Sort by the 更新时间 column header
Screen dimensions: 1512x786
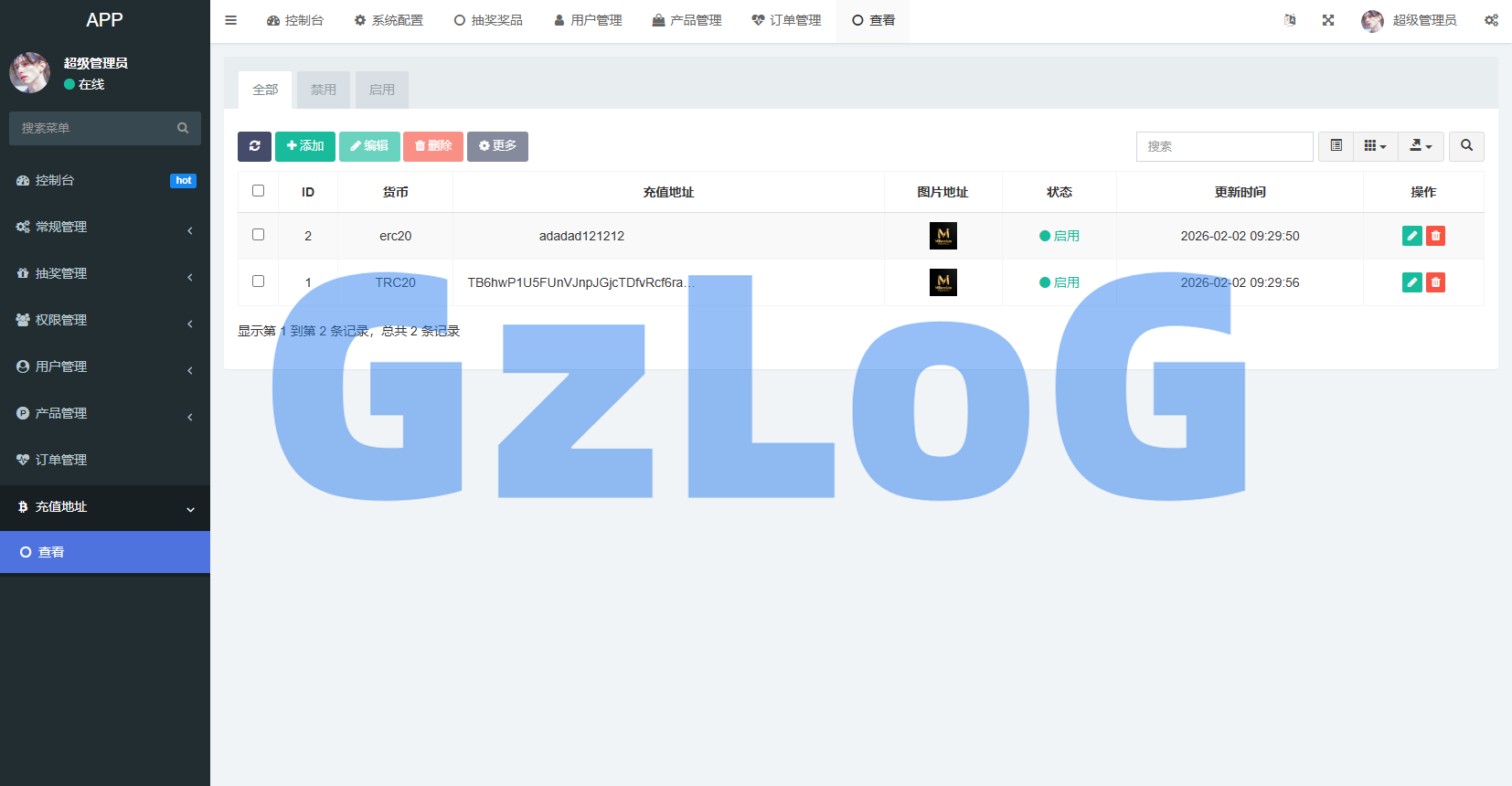click(1240, 192)
